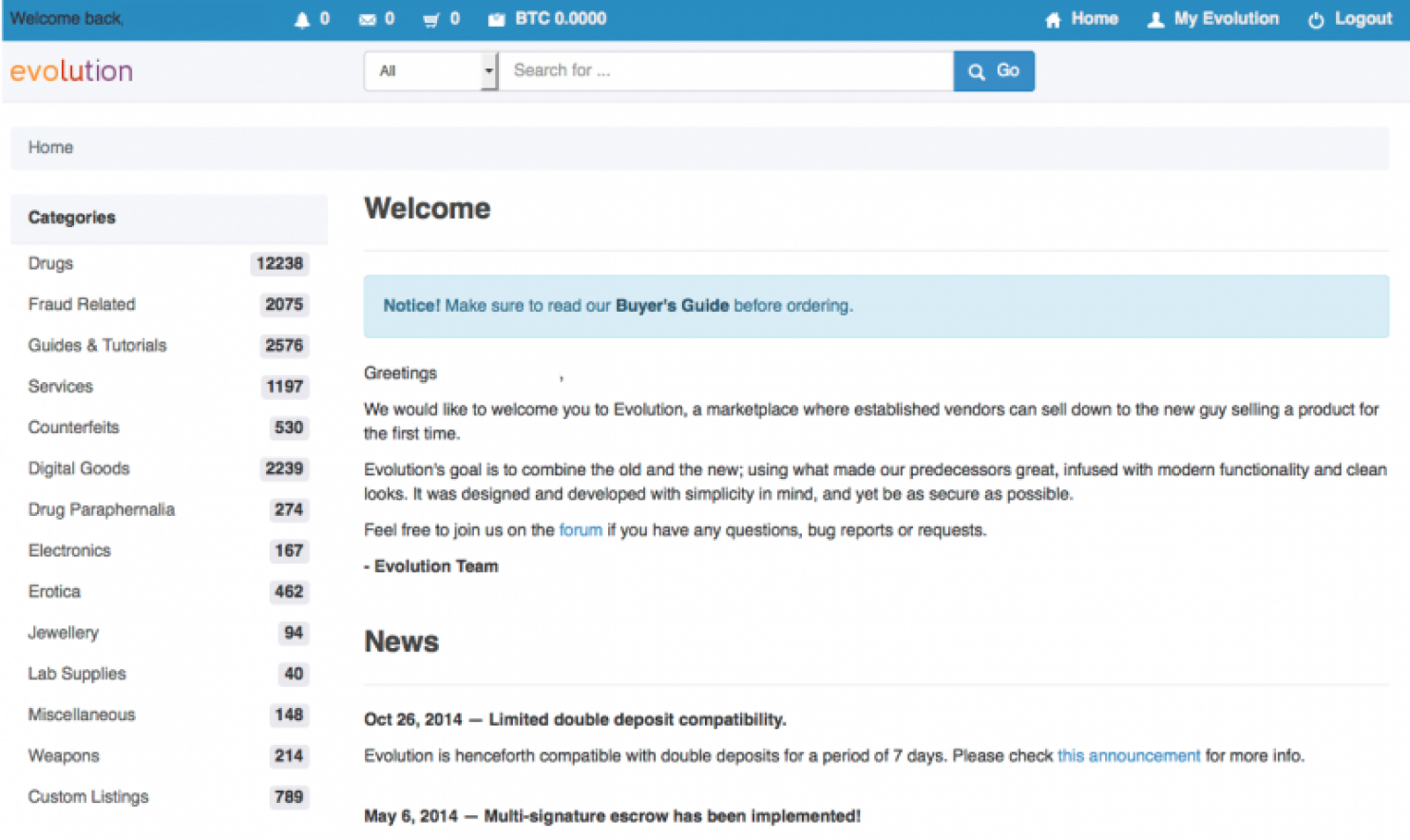The image size is (1410, 840).
Task: Click the Home breadcrumb
Action: pyautogui.click(x=50, y=147)
